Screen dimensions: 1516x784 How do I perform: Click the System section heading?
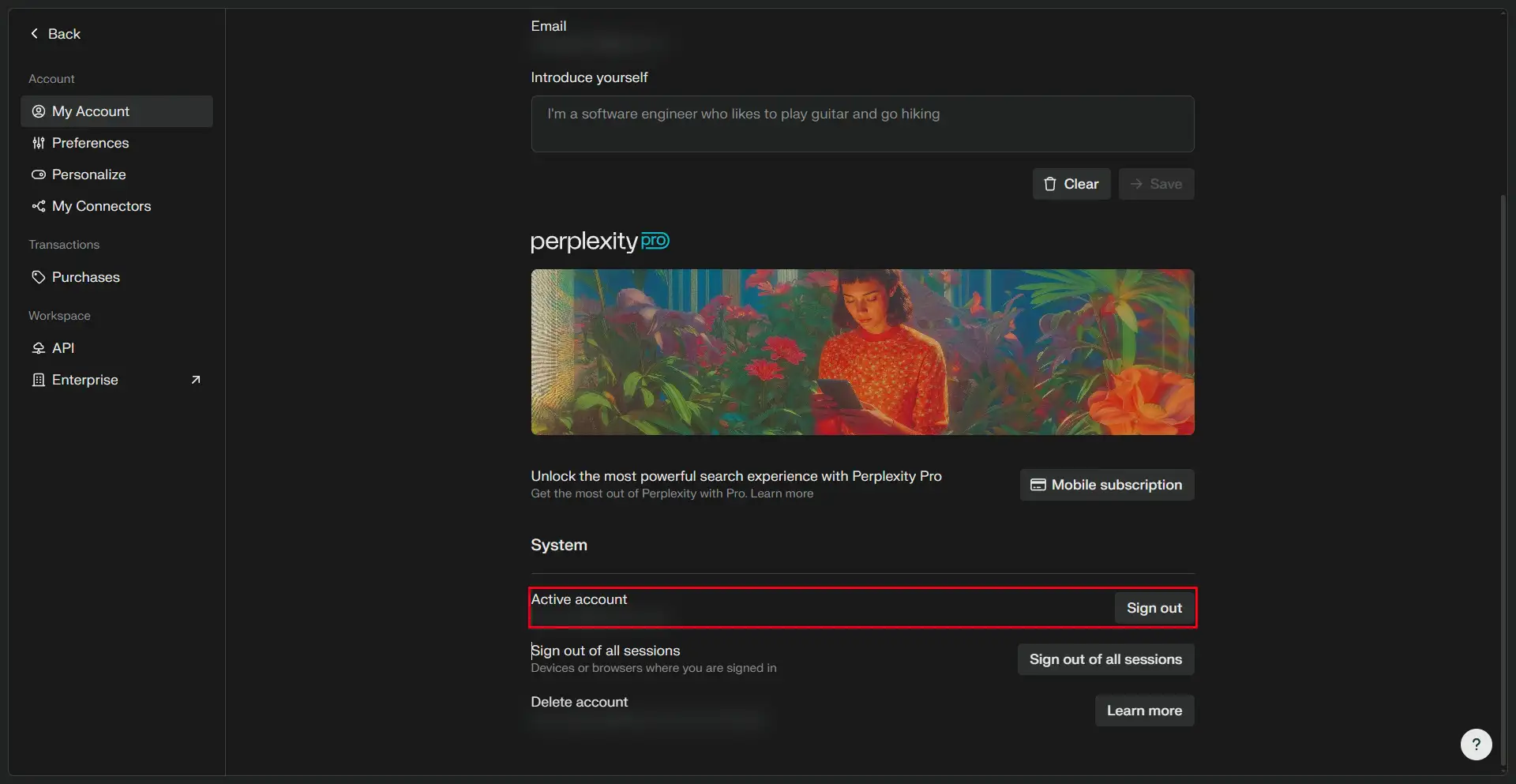pos(559,545)
